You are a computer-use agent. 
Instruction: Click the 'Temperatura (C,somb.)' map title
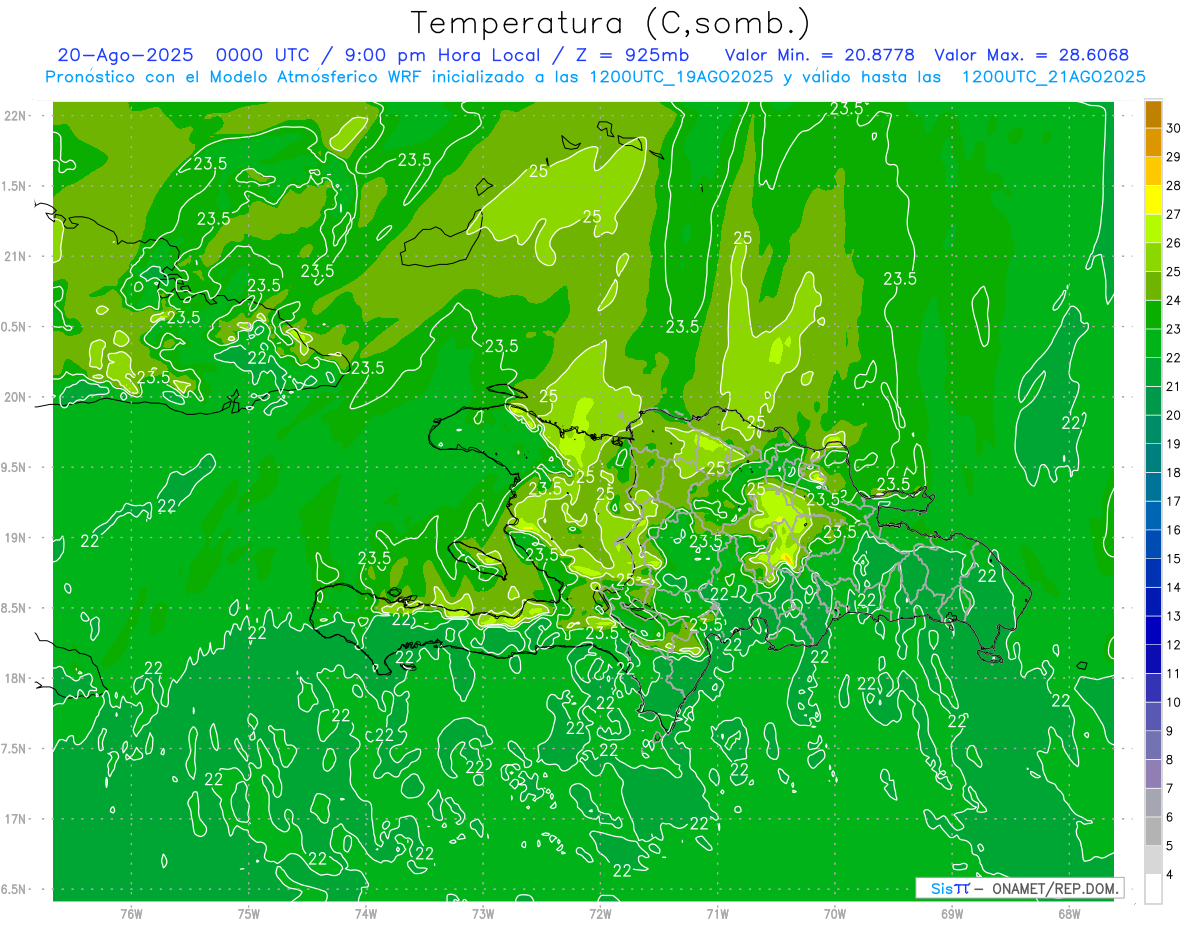pyautogui.click(x=611, y=23)
